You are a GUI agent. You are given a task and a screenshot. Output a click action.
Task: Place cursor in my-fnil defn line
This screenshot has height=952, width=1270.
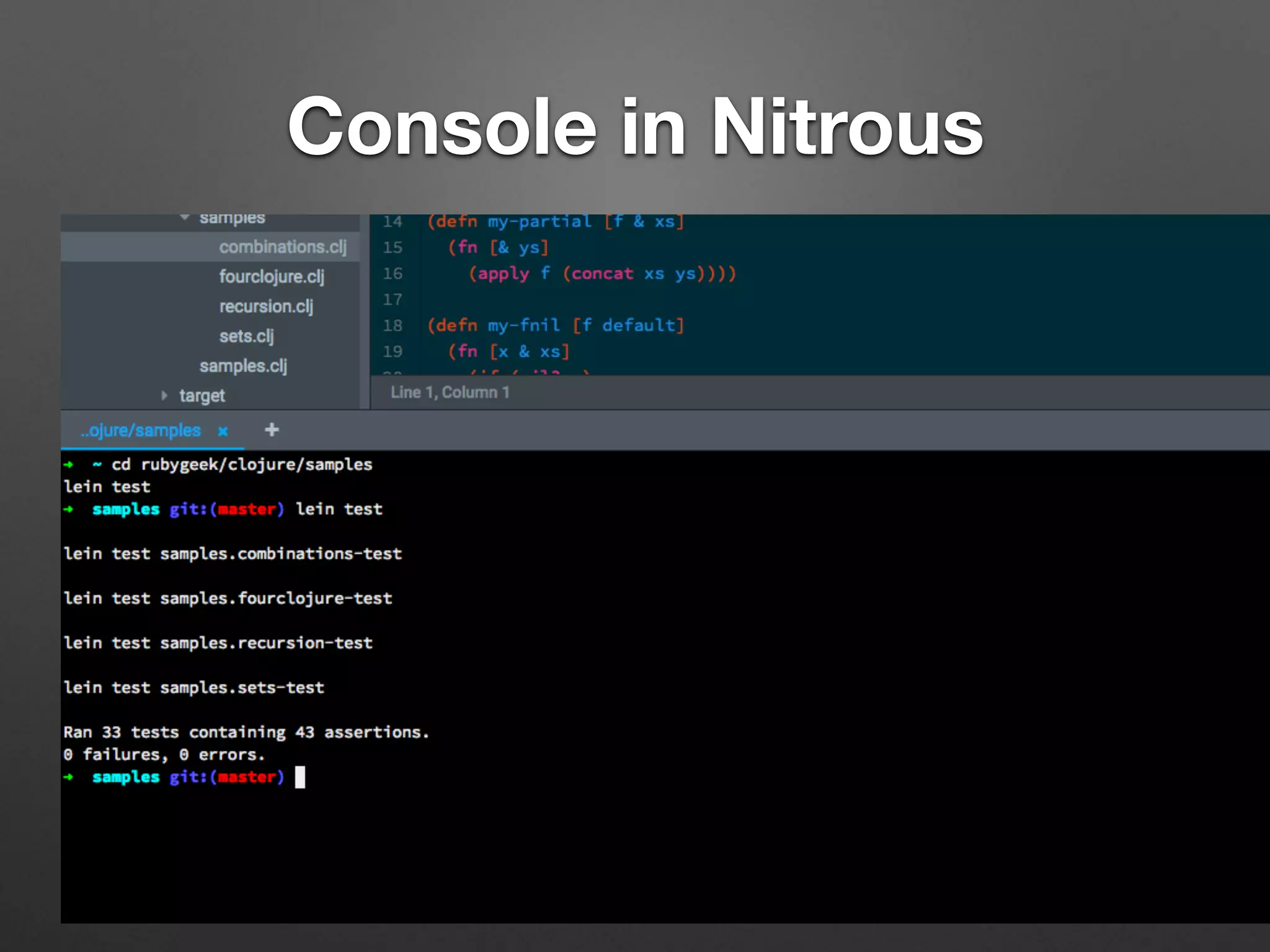523,325
